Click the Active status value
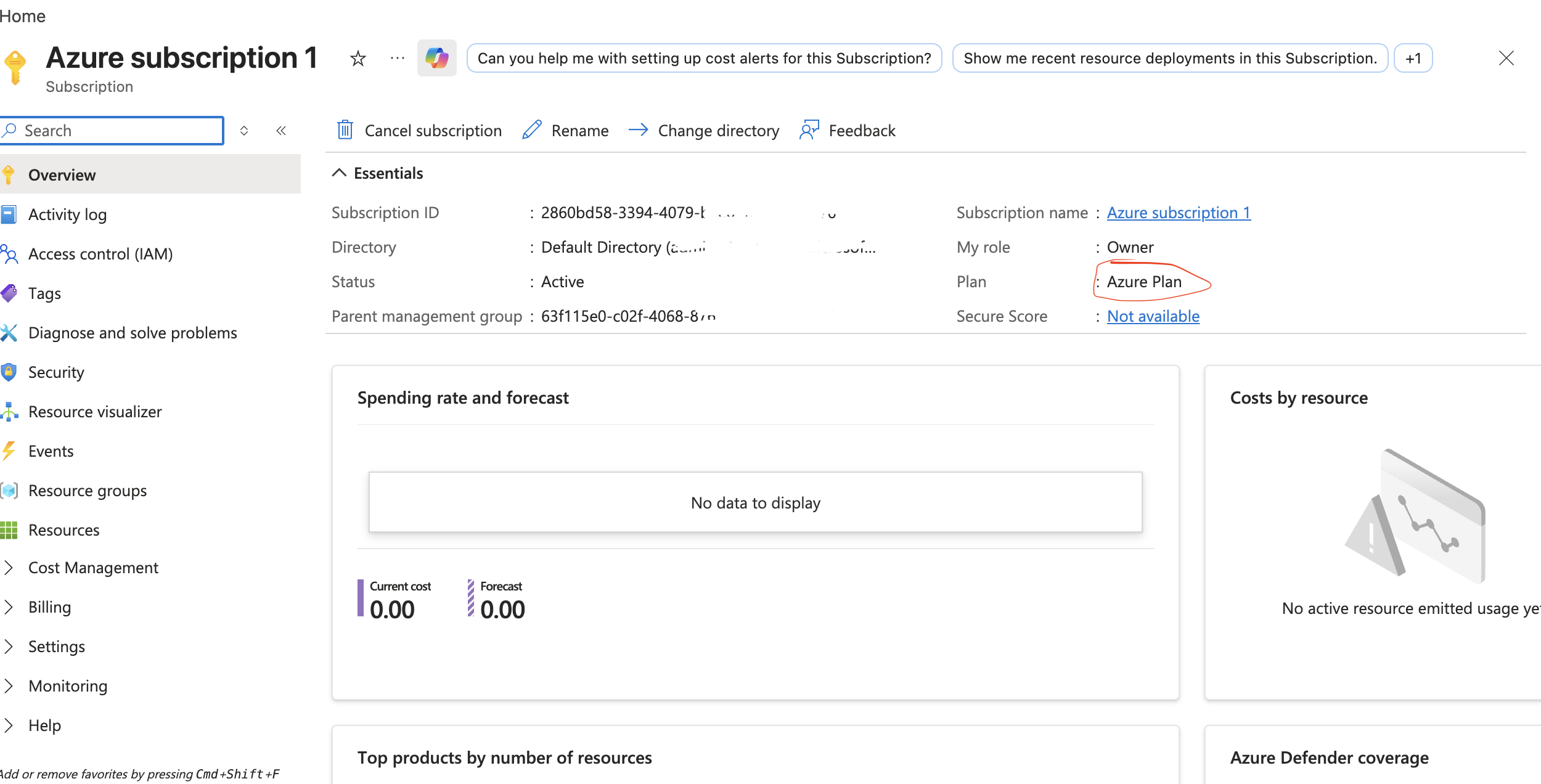Viewport: 1541px width, 784px height. [562, 282]
